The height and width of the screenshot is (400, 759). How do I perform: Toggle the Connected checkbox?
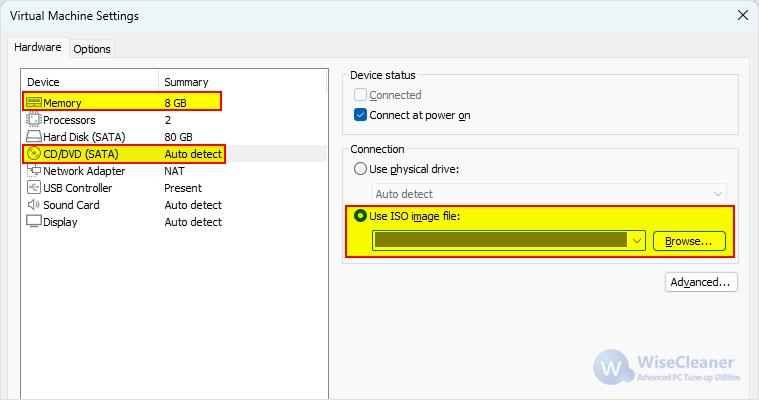pyautogui.click(x=360, y=94)
